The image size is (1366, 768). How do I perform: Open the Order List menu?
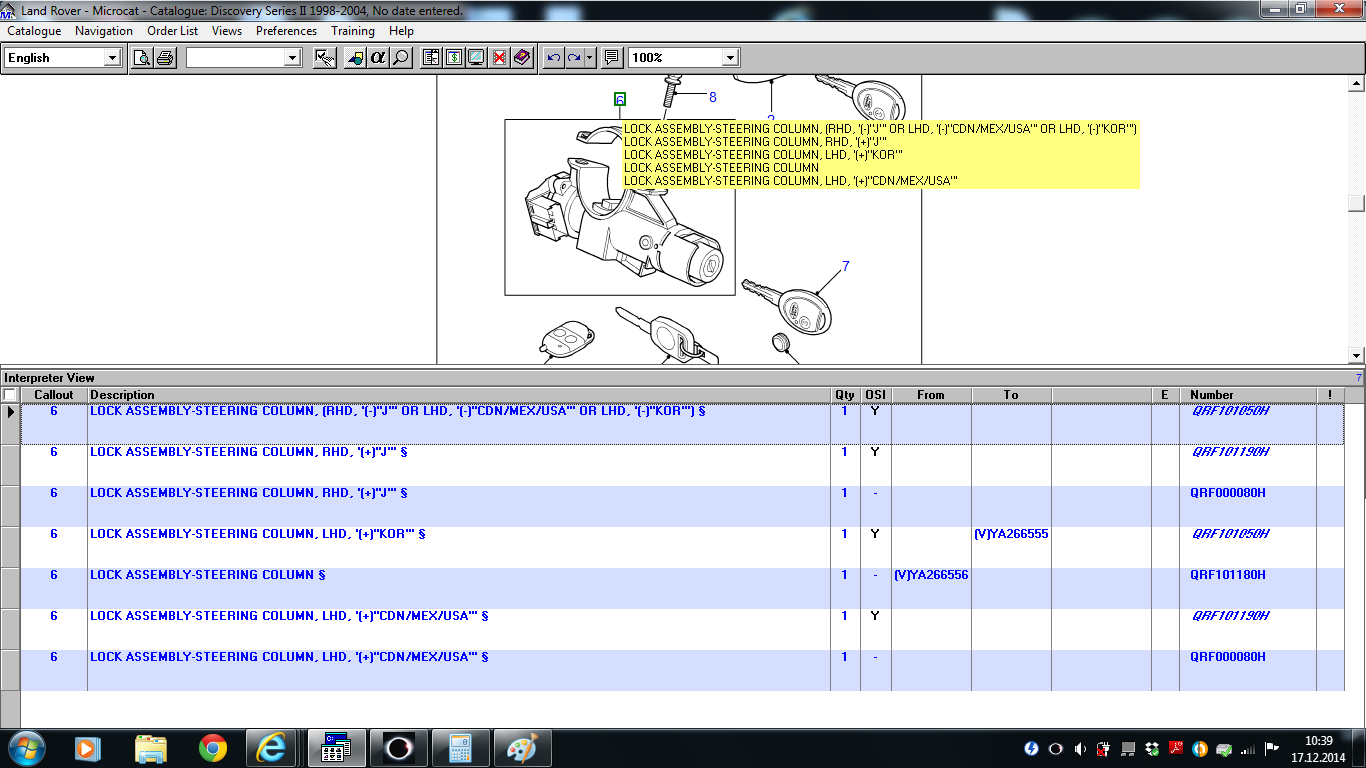tap(172, 31)
